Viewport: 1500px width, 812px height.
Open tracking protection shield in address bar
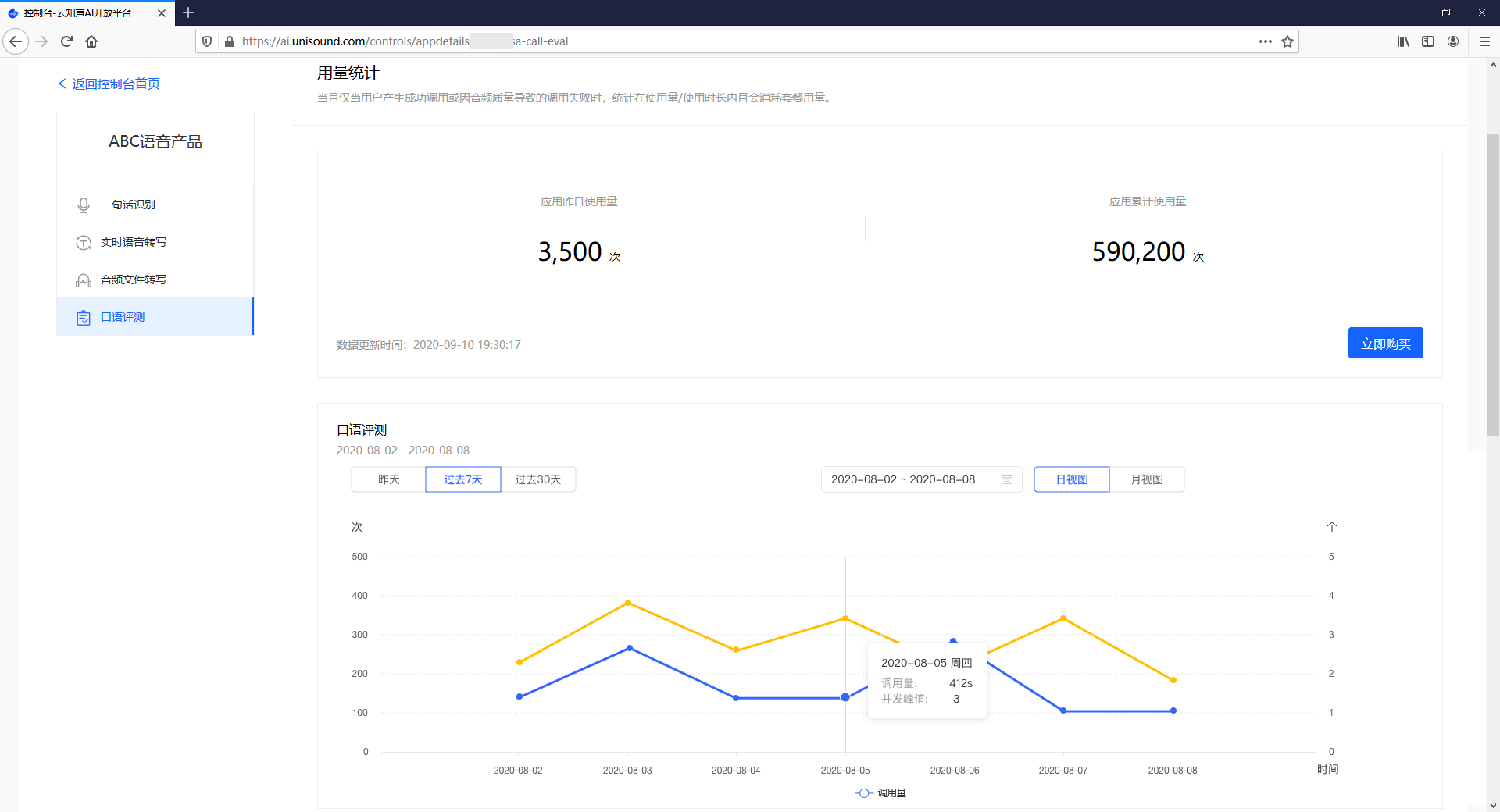pos(207,41)
